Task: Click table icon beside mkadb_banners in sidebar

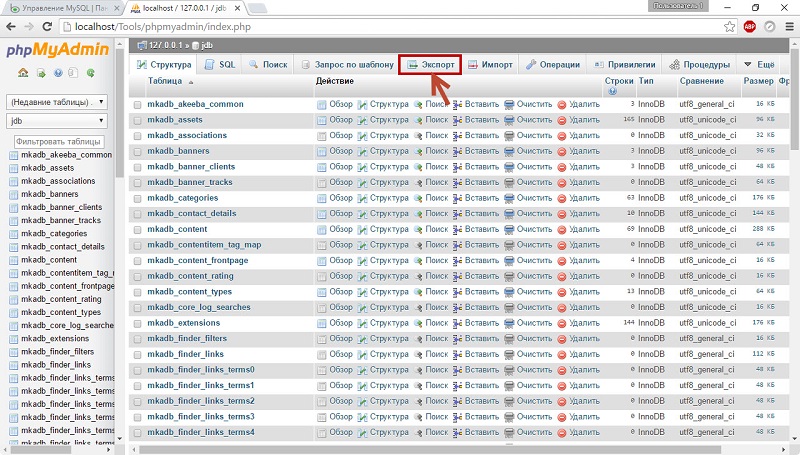Action: (x=13, y=195)
